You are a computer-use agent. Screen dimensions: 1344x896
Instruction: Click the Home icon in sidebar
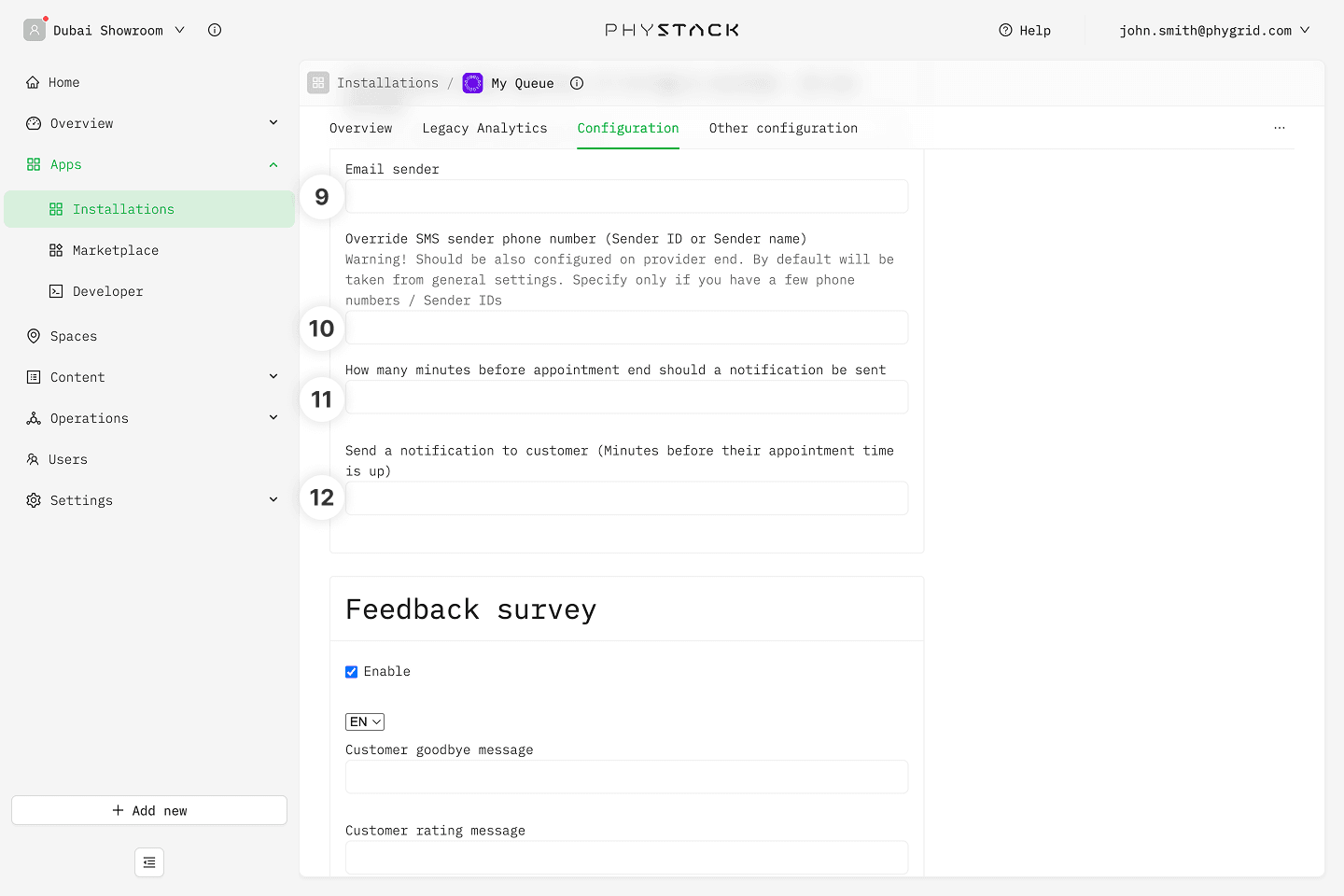[33, 82]
